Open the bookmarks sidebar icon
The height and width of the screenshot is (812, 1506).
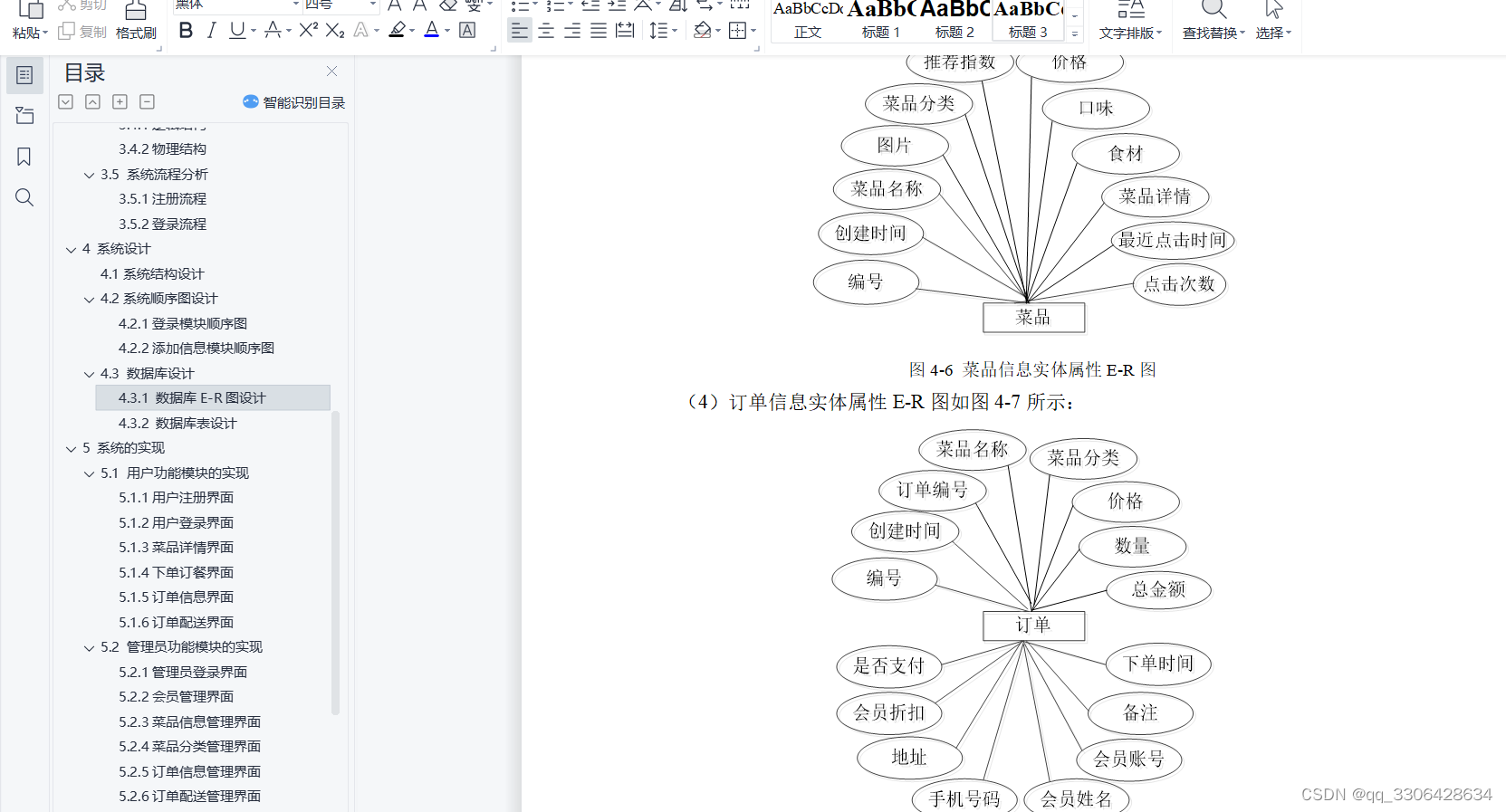point(24,157)
